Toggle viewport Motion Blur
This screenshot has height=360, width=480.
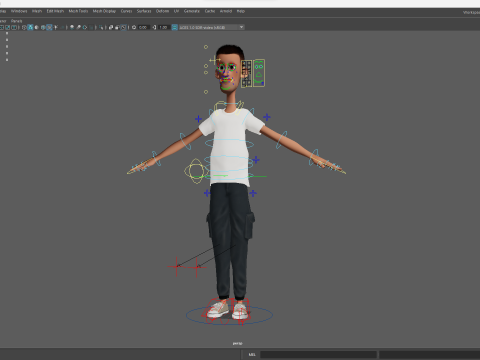coord(78,27)
